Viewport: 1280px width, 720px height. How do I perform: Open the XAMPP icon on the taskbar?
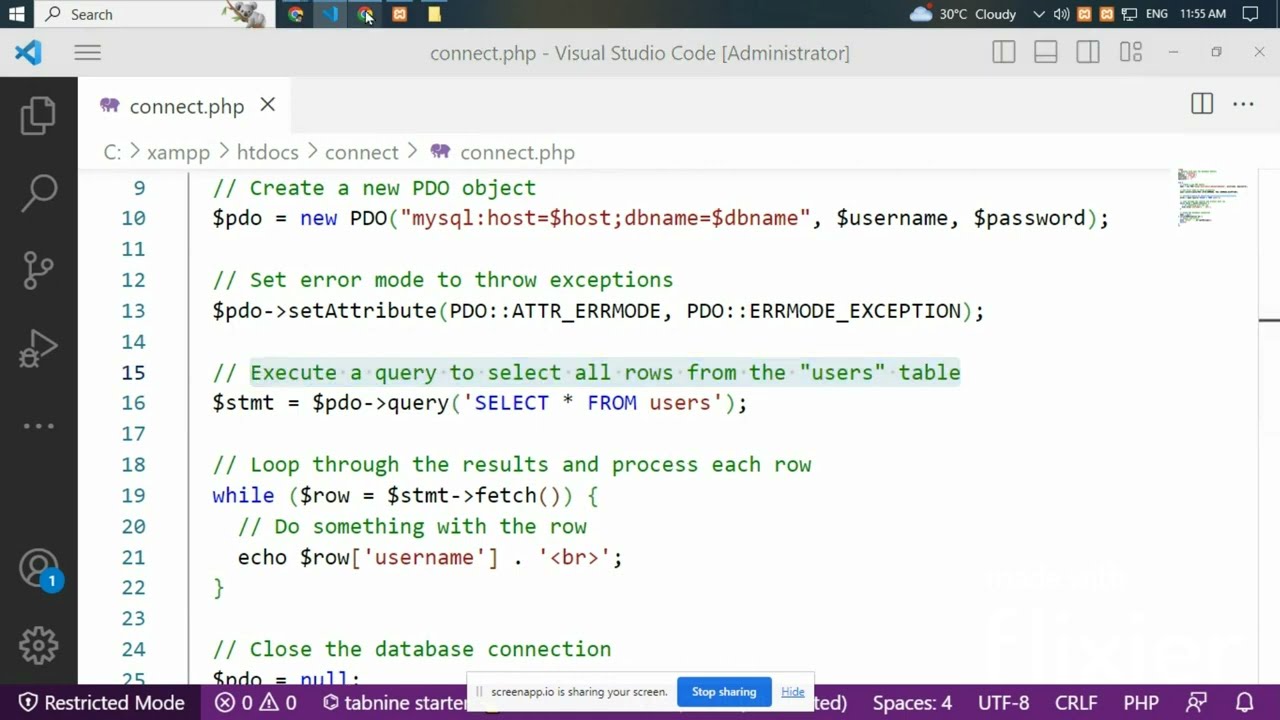400,14
